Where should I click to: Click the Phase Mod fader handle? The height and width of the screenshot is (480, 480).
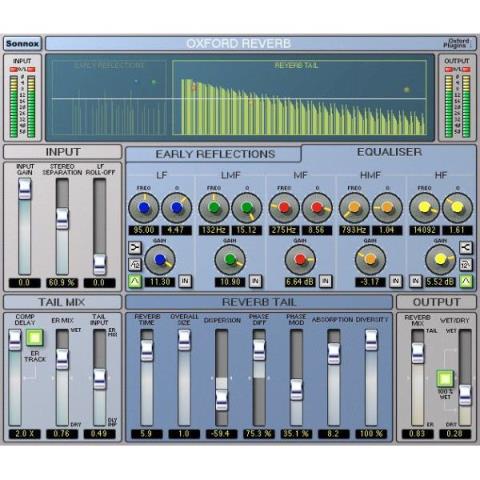tap(296, 390)
